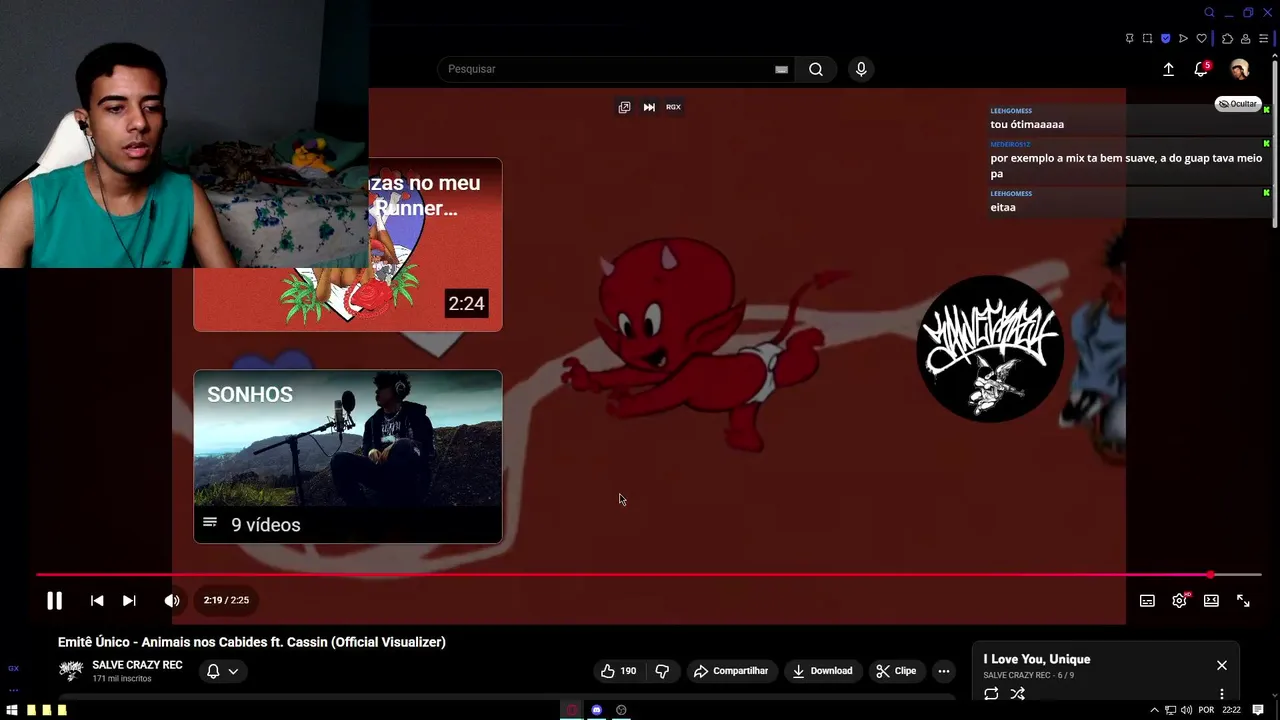This screenshot has width=1280, height=720.
Task: Skip to the next video
Action: (129, 600)
